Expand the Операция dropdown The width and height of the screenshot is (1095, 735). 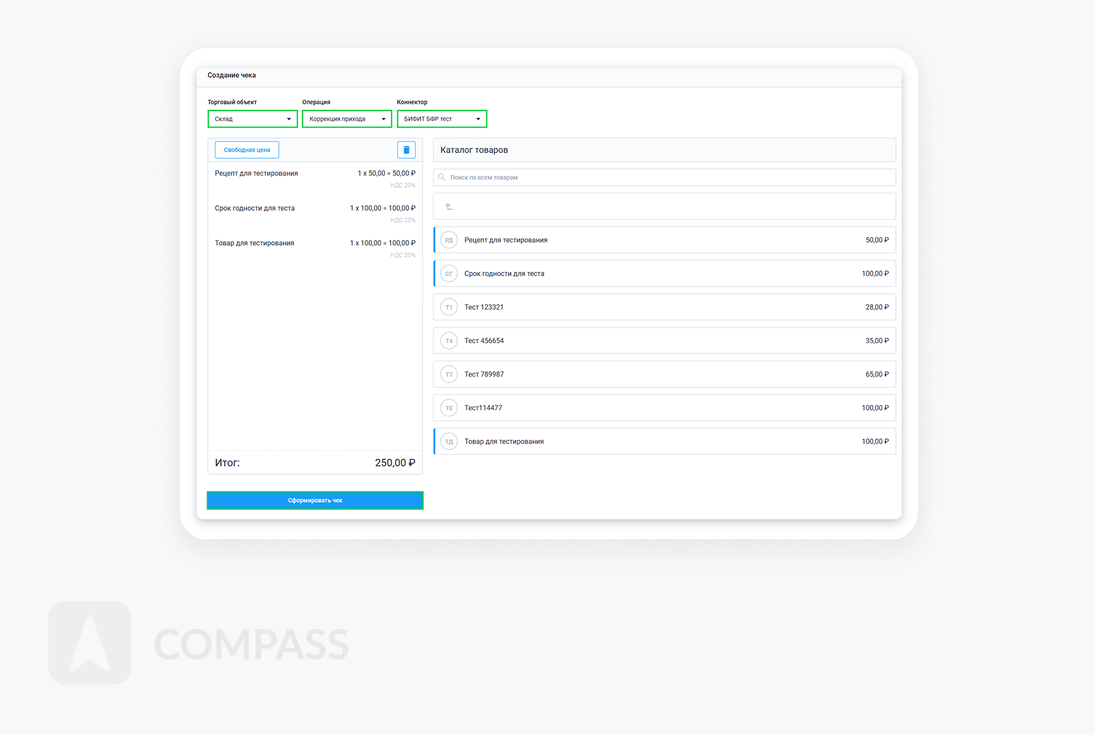(x=346, y=119)
